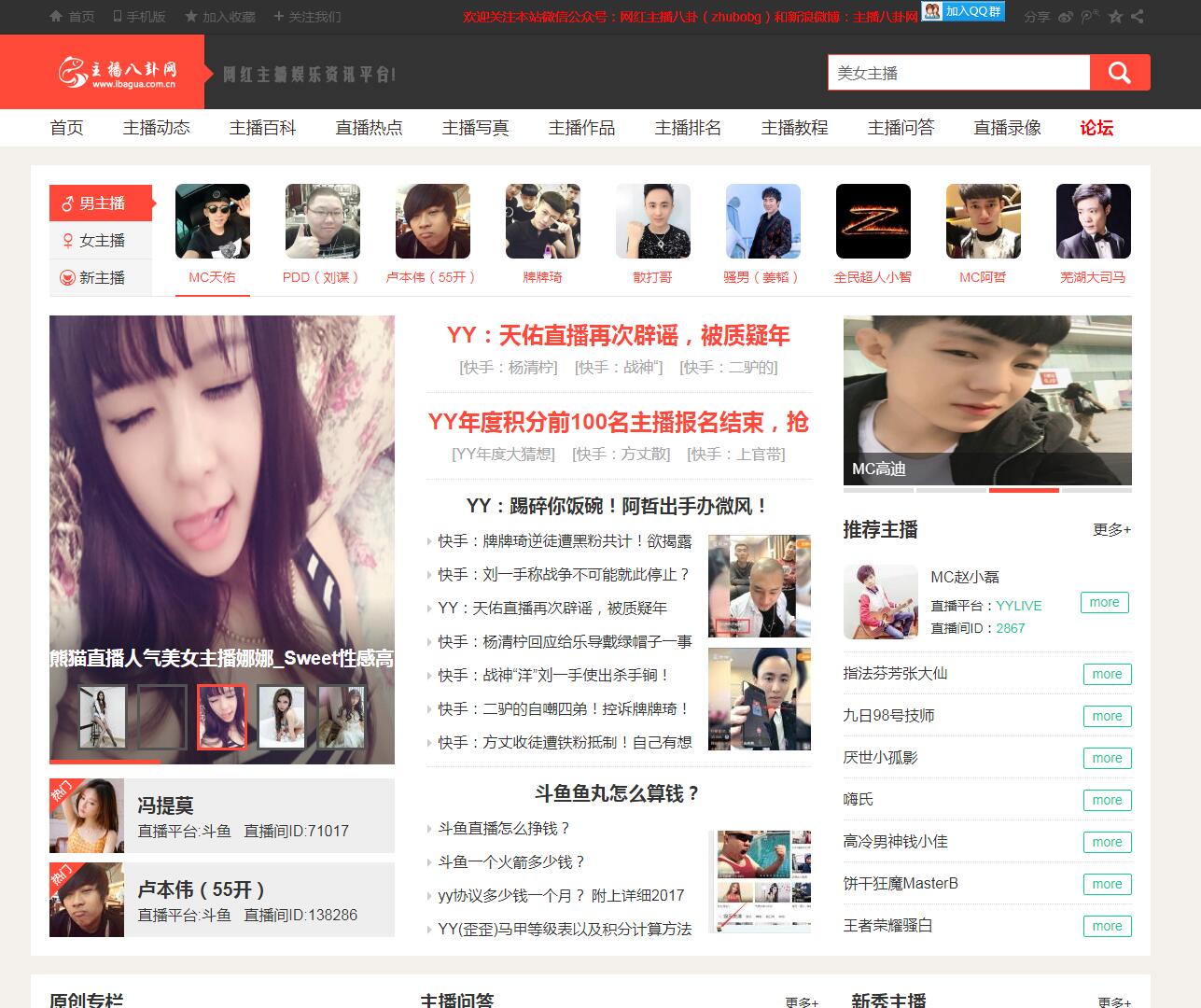Click the 加入QQ群 button
Viewport: 1201px width, 1008px height.
click(963, 11)
